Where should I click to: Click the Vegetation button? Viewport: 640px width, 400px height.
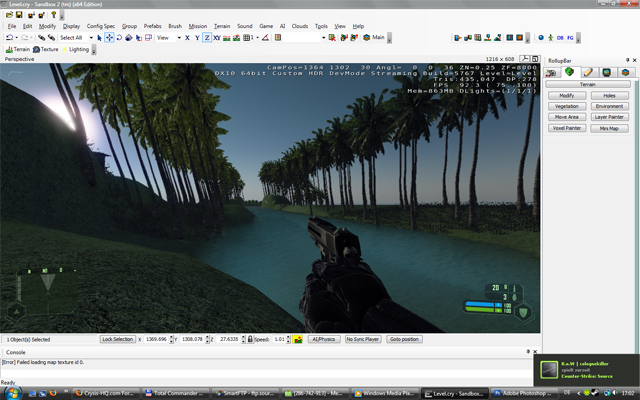[567, 106]
